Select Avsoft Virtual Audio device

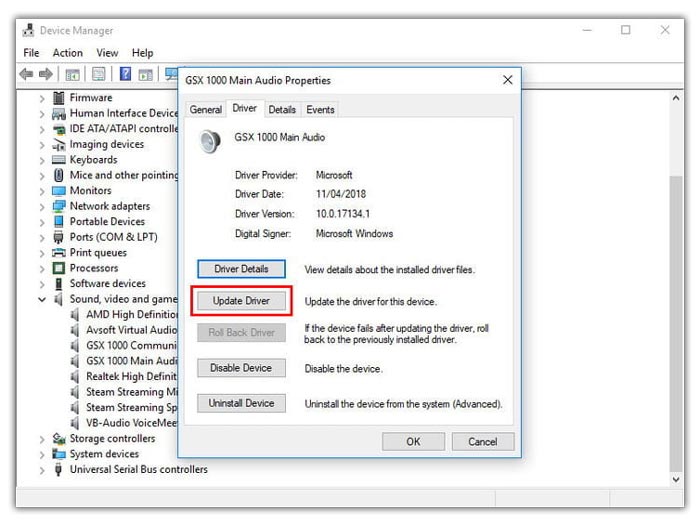pos(131,330)
